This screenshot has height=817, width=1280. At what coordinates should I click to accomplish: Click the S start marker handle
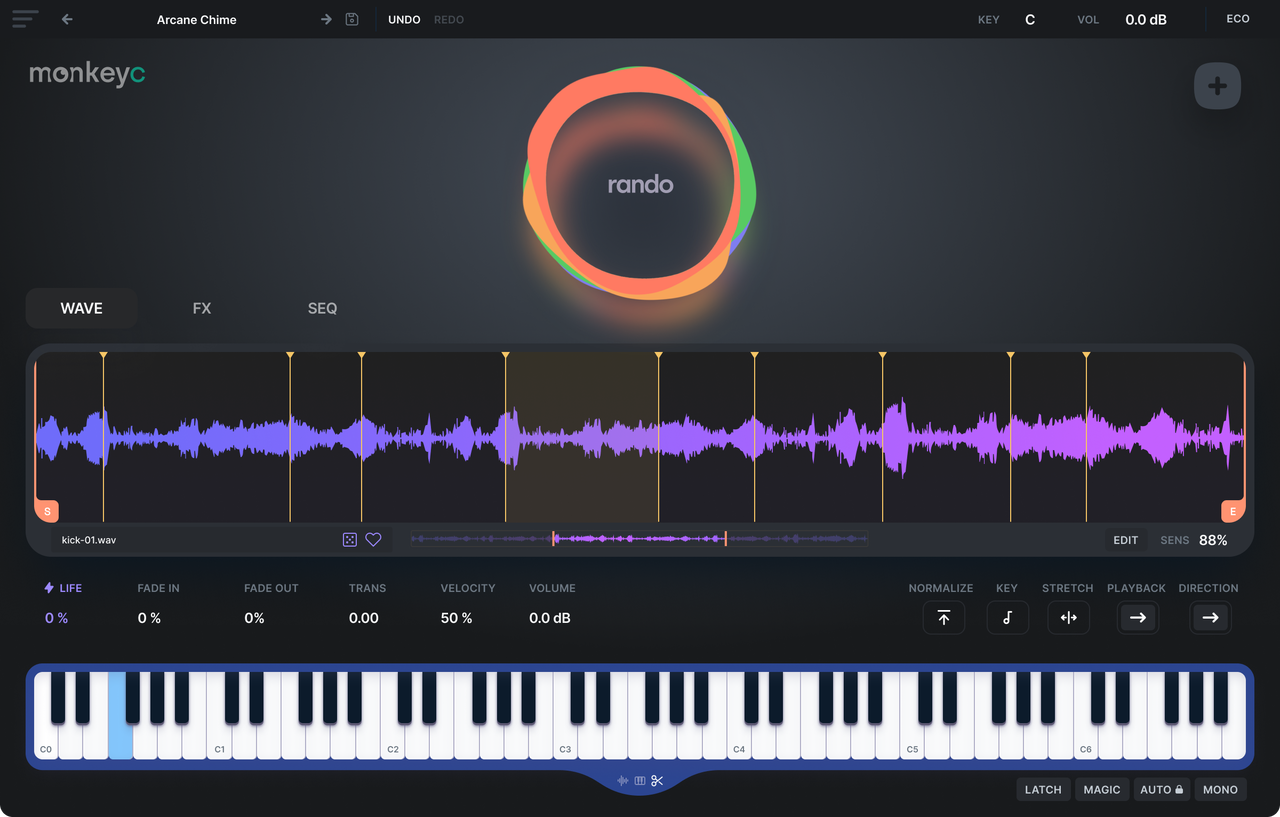[47, 511]
